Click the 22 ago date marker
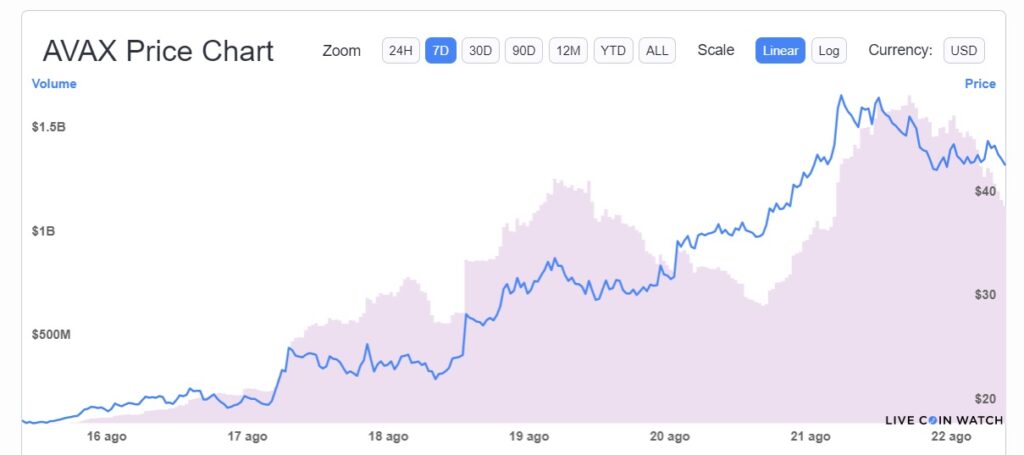Screen dimensions: 1024x455 (x=951, y=436)
